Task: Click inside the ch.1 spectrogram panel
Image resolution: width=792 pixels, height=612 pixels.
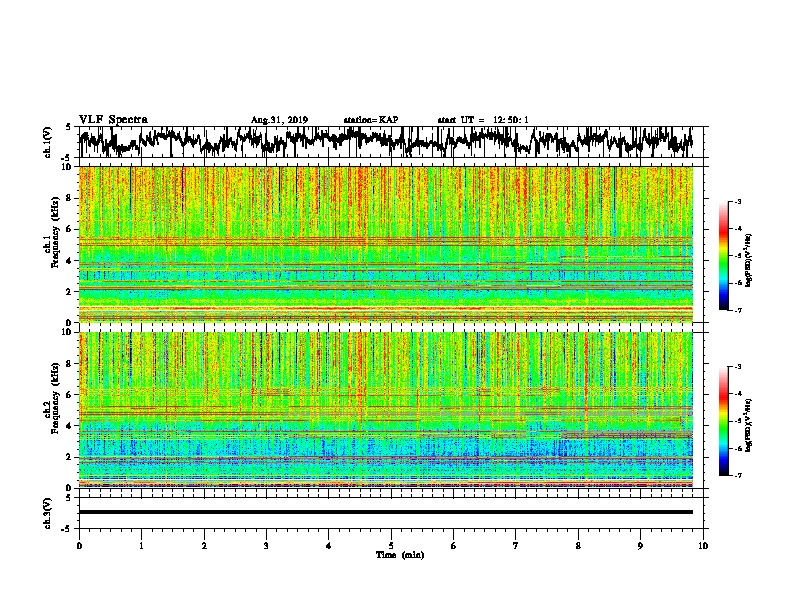Action: [386, 244]
